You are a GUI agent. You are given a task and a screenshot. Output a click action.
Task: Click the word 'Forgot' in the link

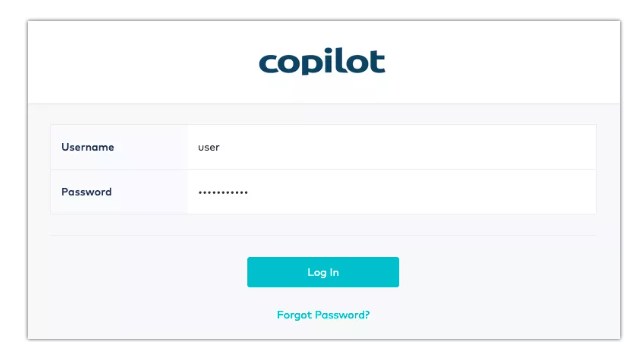coord(295,315)
